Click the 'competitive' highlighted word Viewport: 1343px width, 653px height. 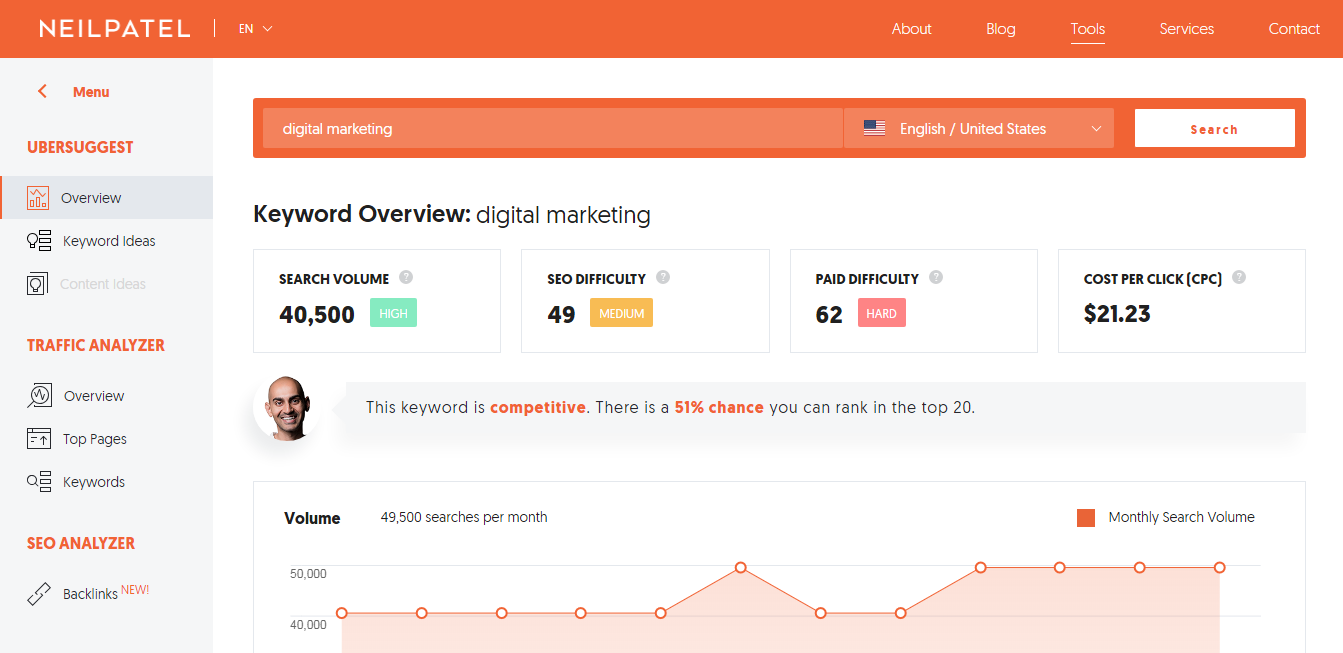click(537, 407)
